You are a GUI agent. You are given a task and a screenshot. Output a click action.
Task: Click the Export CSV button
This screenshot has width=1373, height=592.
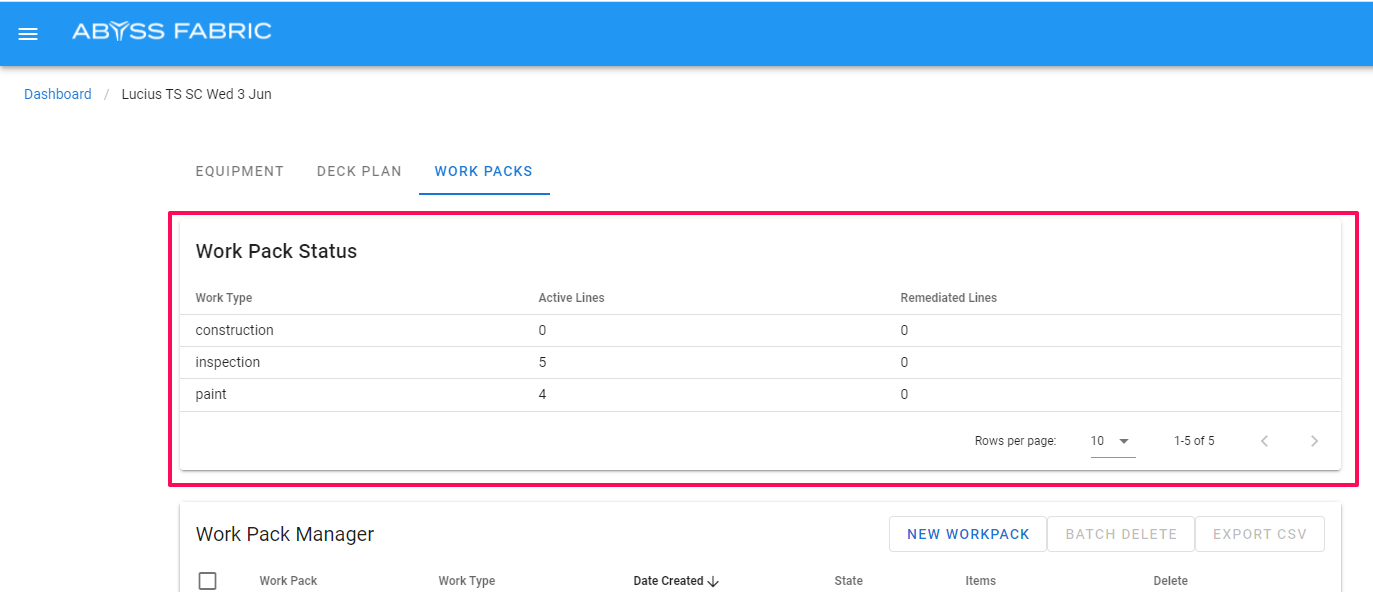pos(1259,534)
